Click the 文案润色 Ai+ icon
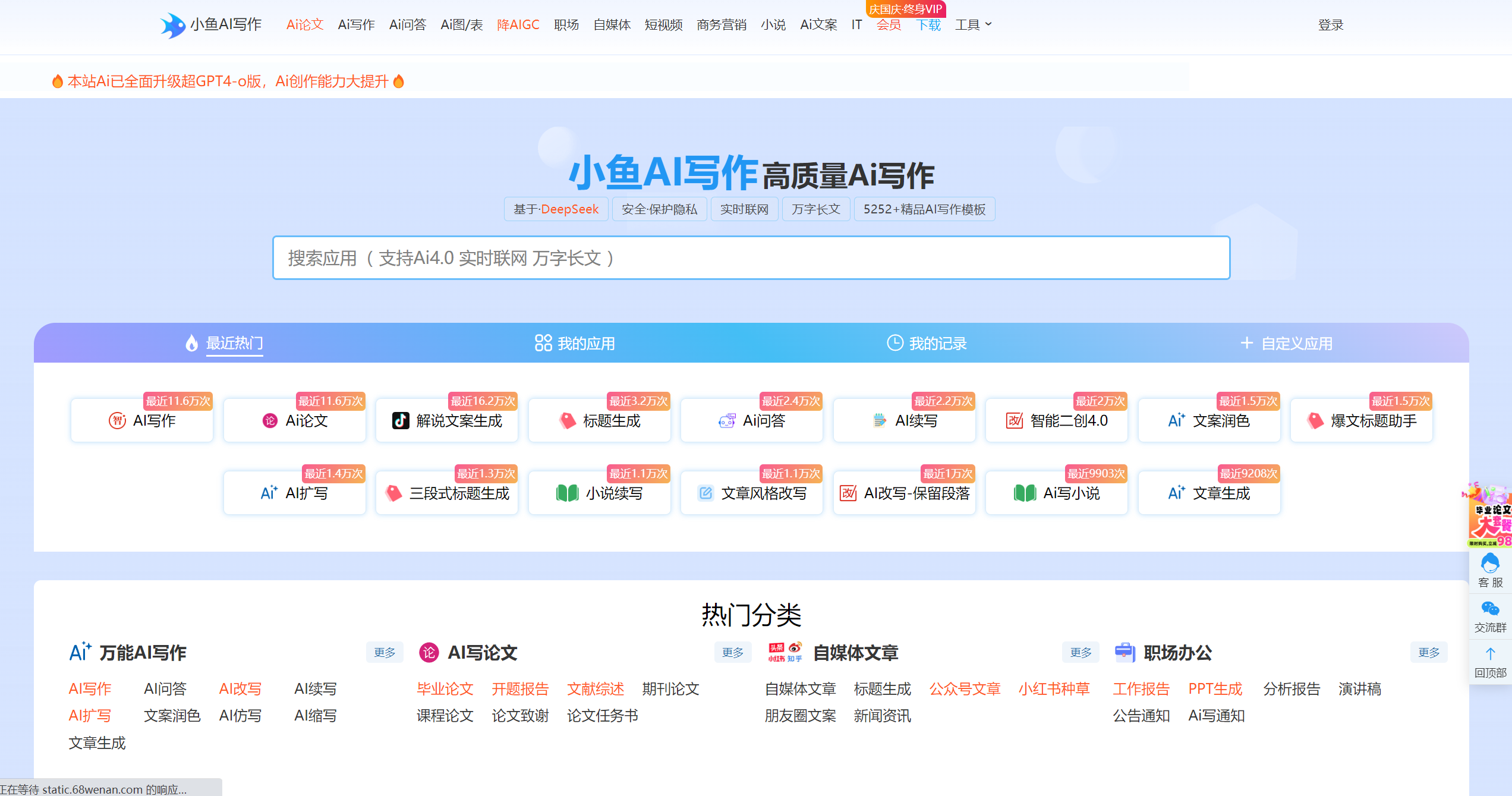The width and height of the screenshot is (1512, 796). pos(1176,420)
